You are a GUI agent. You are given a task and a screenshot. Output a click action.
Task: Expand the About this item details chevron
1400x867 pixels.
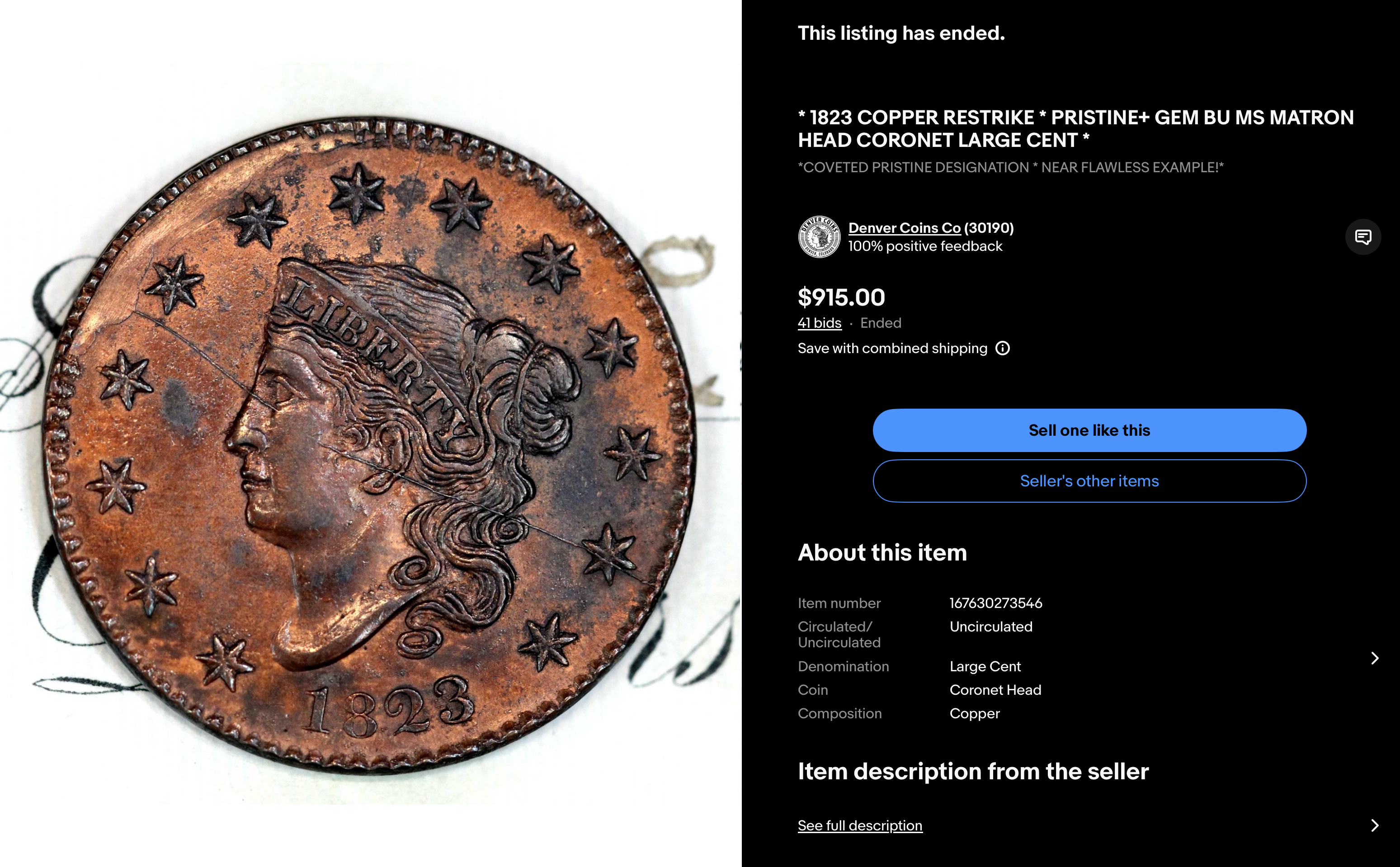[1375, 658]
